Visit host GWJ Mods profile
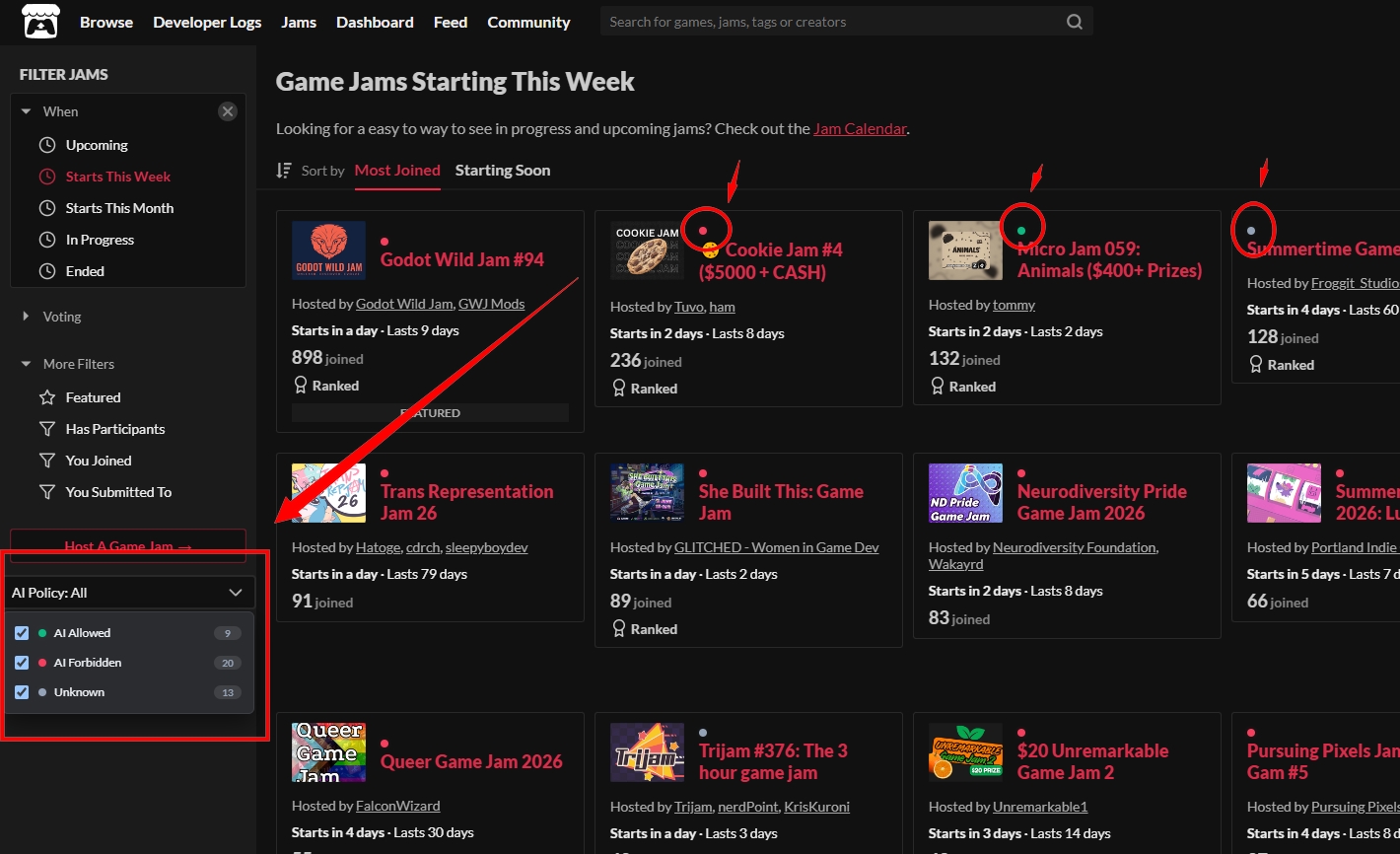Viewport: 1400px width, 854px height. 492,304
